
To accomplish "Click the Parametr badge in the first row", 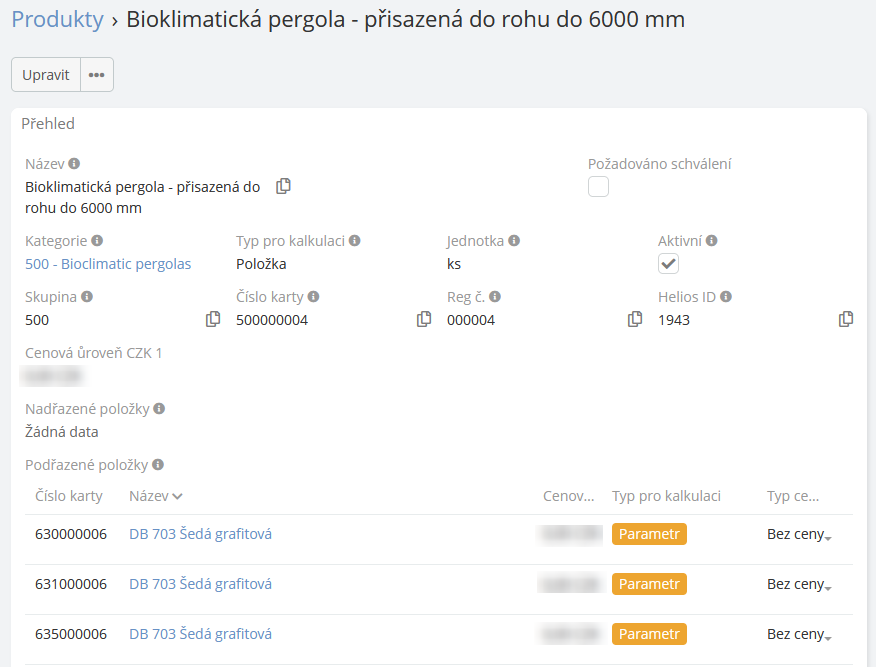I will (649, 534).
